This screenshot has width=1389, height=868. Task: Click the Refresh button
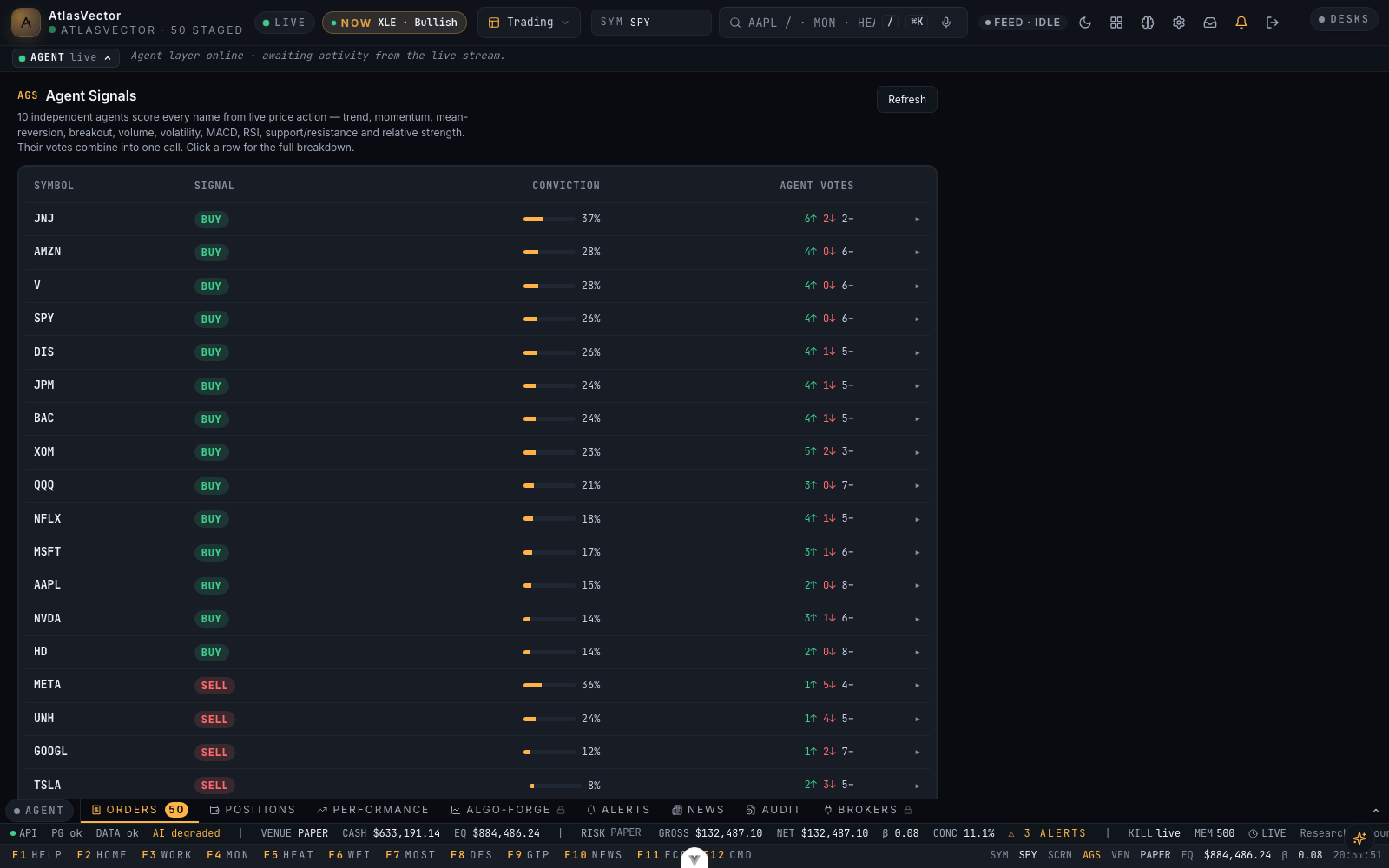907,100
